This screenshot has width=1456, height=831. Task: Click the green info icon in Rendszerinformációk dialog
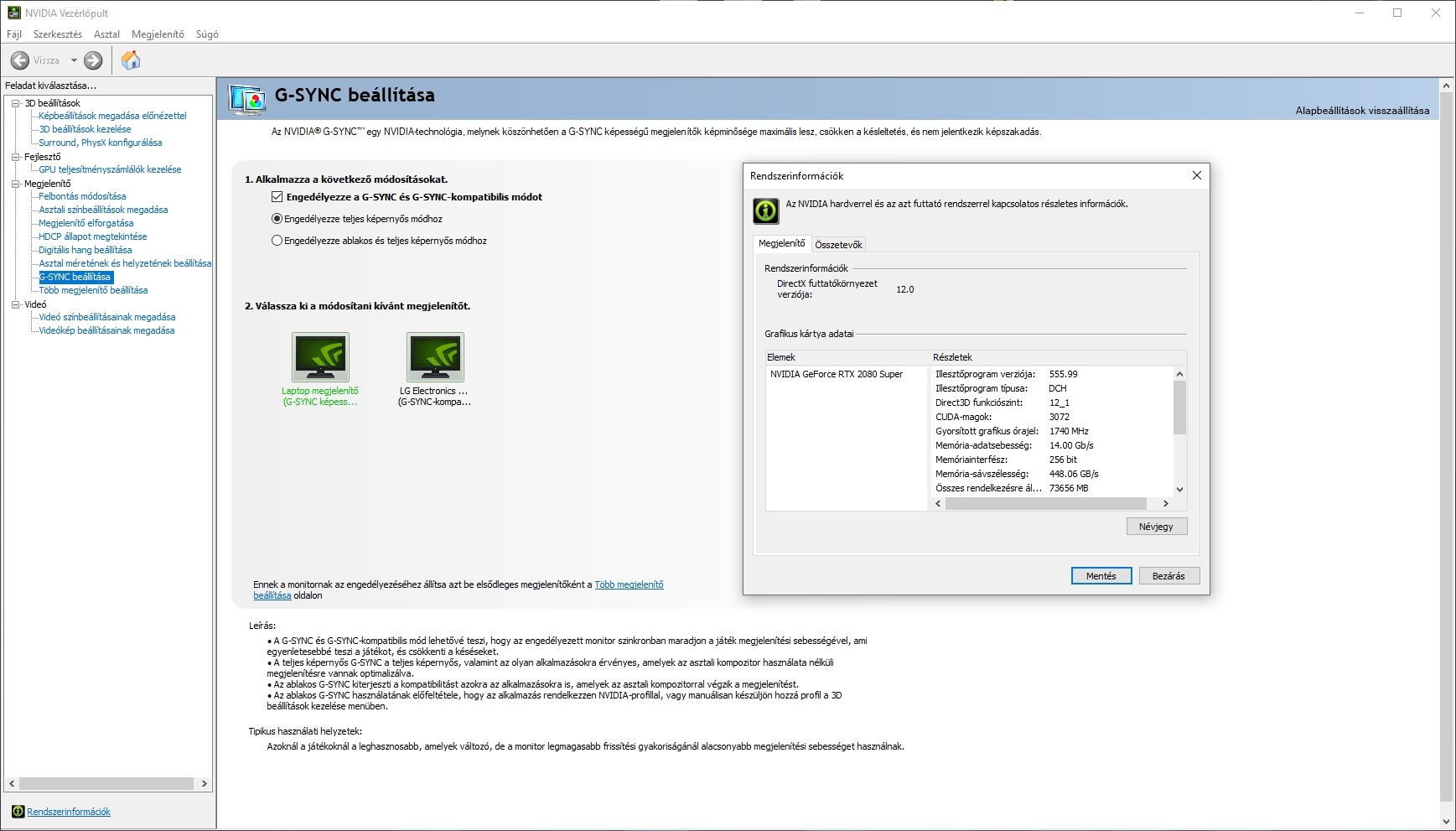[x=766, y=210]
